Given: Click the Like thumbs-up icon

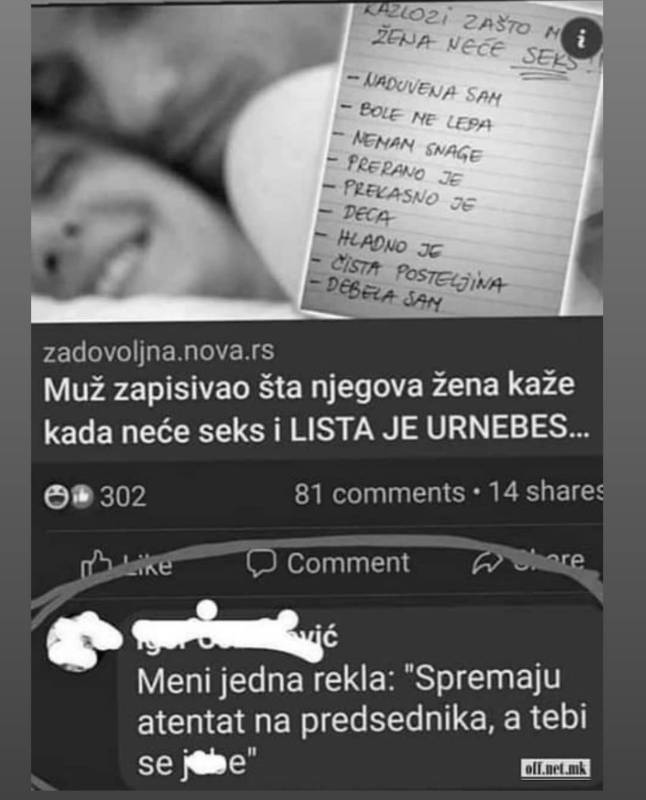Looking at the screenshot, I should (95, 564).
